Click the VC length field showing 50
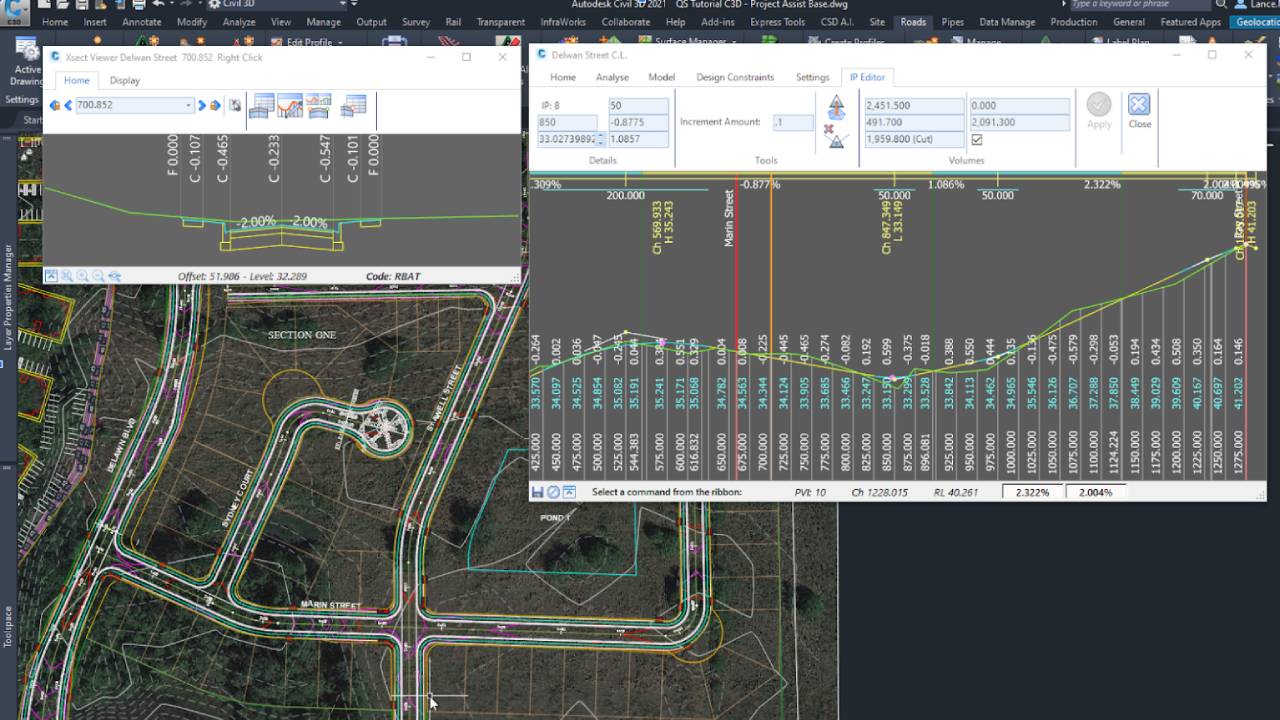 (638, 105)
